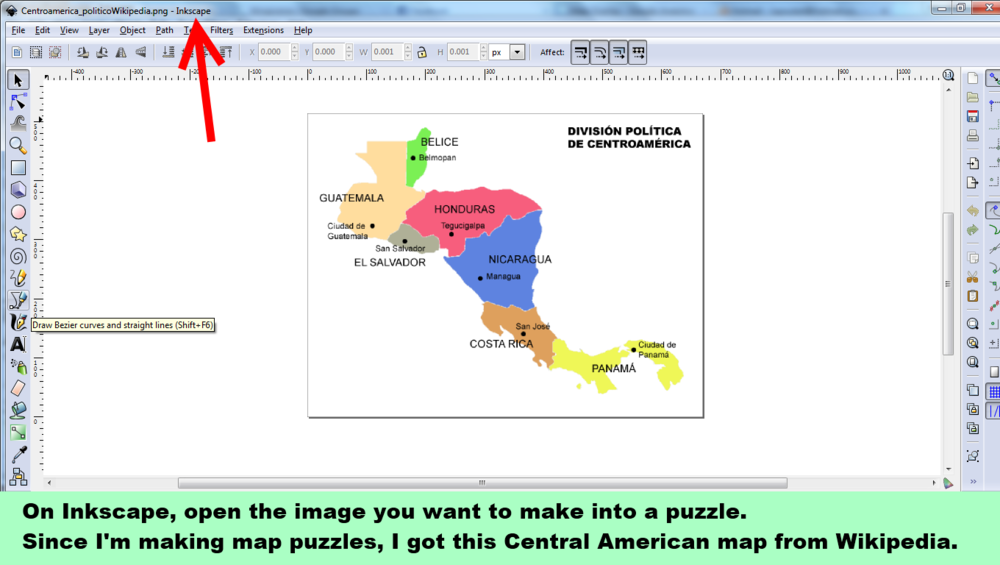Open the px units dropdown
This screenshot has width=1000, height=565.
(516, 52)
